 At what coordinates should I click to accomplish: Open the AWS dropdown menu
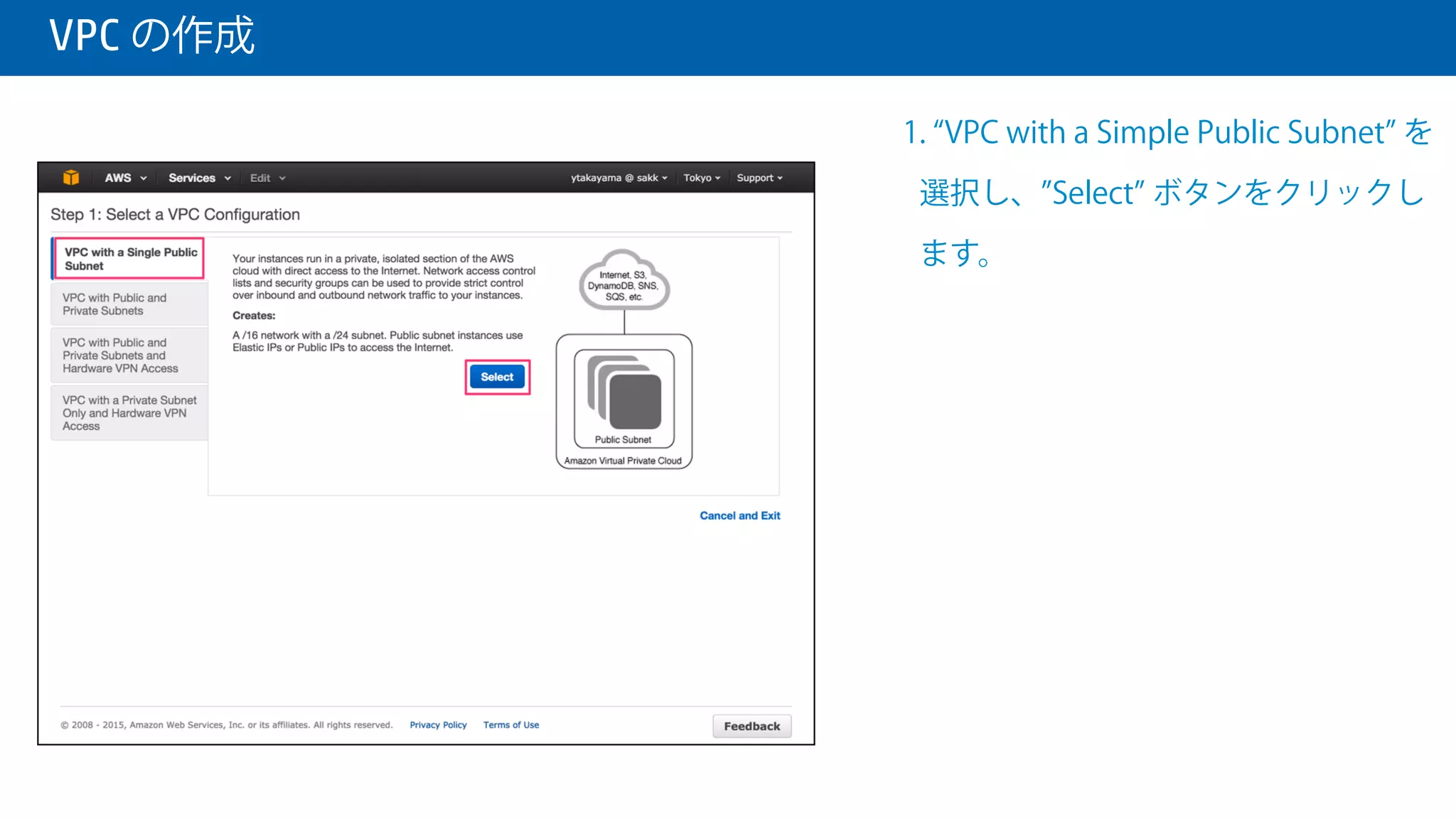click(125, 178)
